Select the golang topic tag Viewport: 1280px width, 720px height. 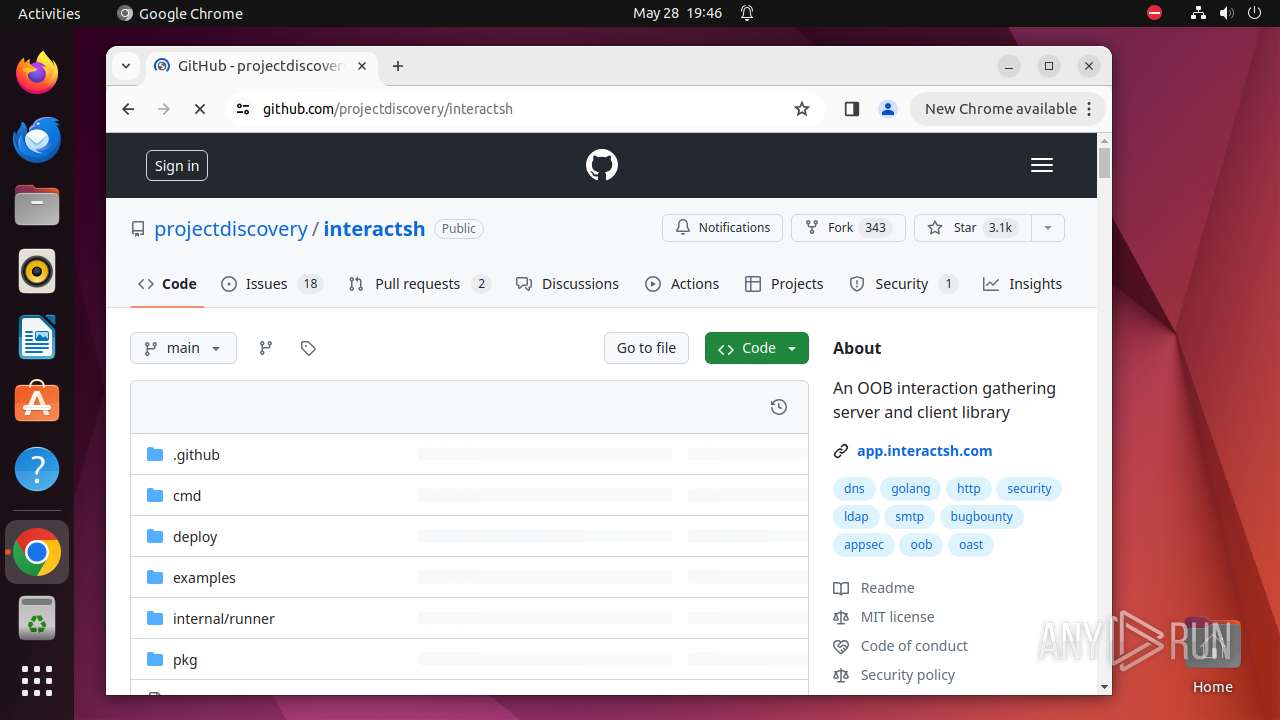pyautogui.click(x=910, y=489)
